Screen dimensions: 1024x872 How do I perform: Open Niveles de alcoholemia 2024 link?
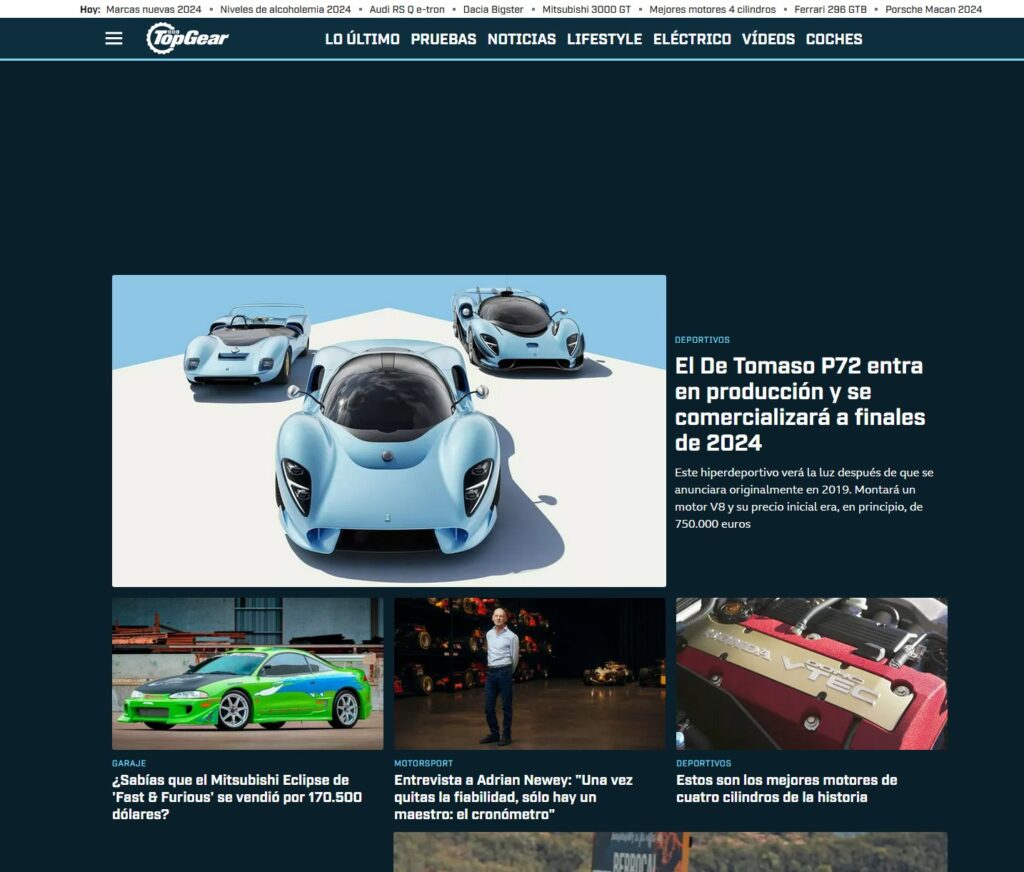285,9
